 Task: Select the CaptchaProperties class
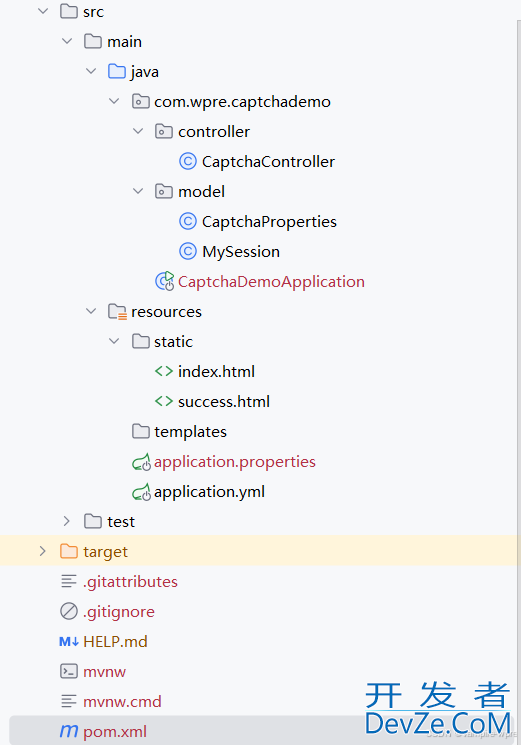[x=269, y=221]
